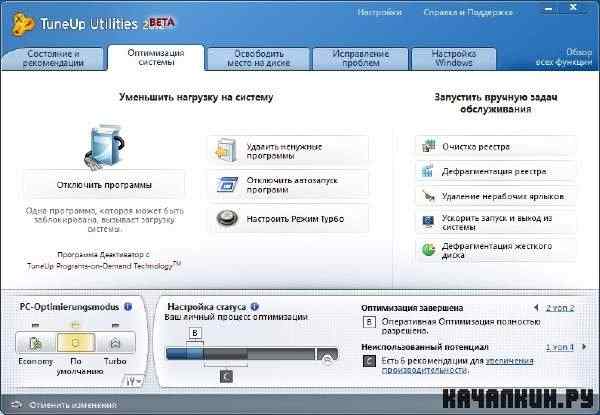Click Очистка реестра button
Viewport: 600px width, 415px height.
496,146
